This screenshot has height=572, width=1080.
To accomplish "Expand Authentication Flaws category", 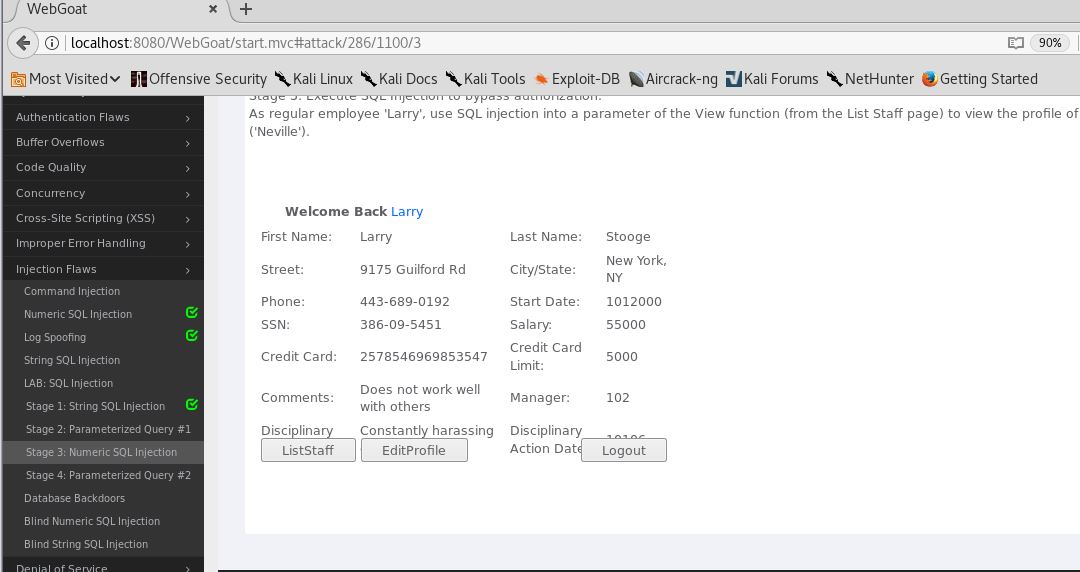I will 103,117.
